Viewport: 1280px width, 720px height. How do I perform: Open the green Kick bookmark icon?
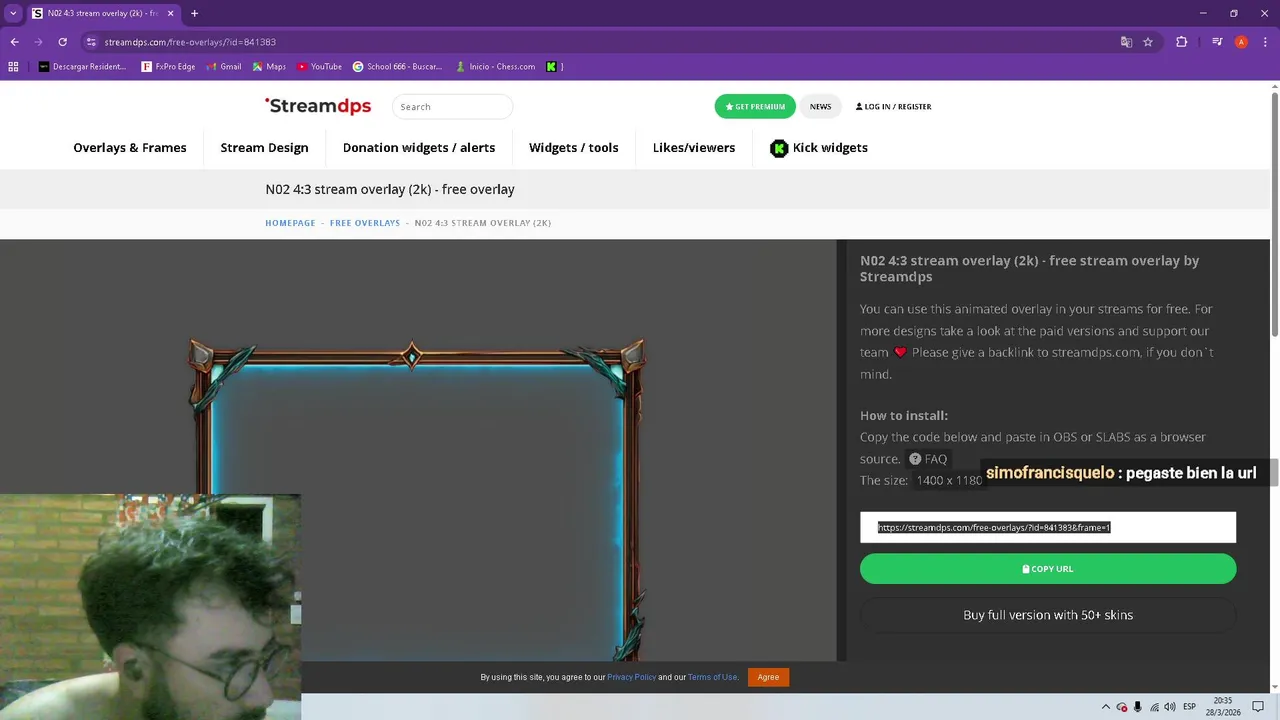point(551,67)
